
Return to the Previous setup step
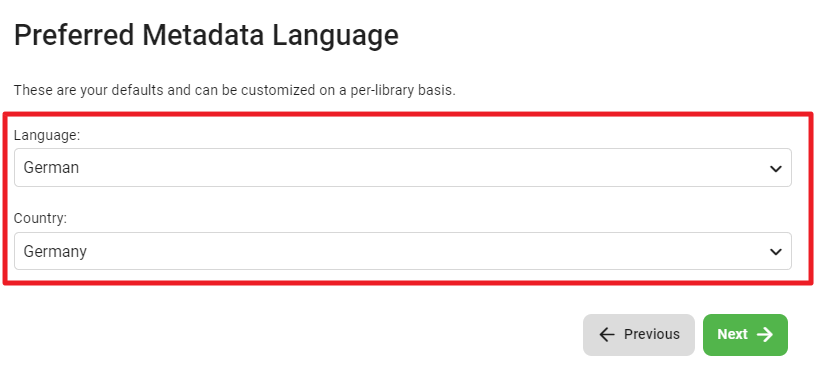[x=639, y=335]
